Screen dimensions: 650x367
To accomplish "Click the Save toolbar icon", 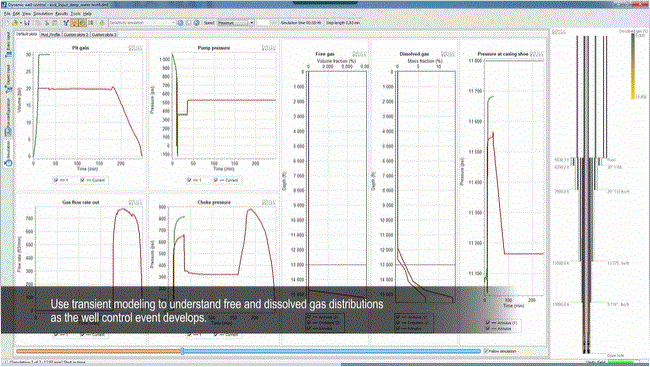I will [26, 23].
